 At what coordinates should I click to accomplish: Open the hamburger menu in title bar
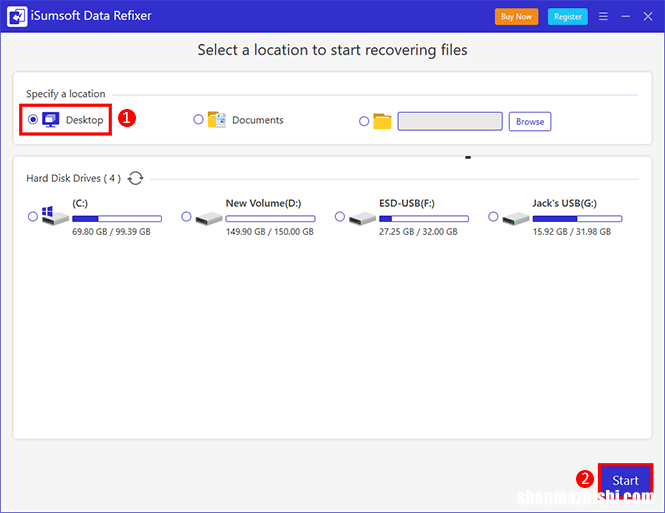pos(603,16)
